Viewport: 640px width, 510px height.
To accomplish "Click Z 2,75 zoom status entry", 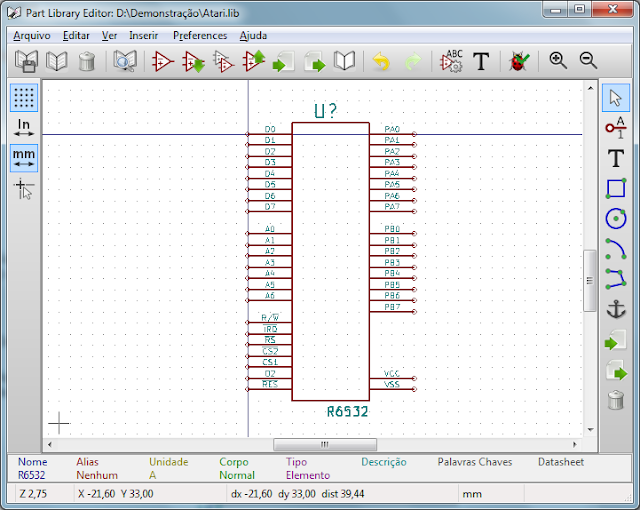I will pyautogui.click(x=33, y=494).
